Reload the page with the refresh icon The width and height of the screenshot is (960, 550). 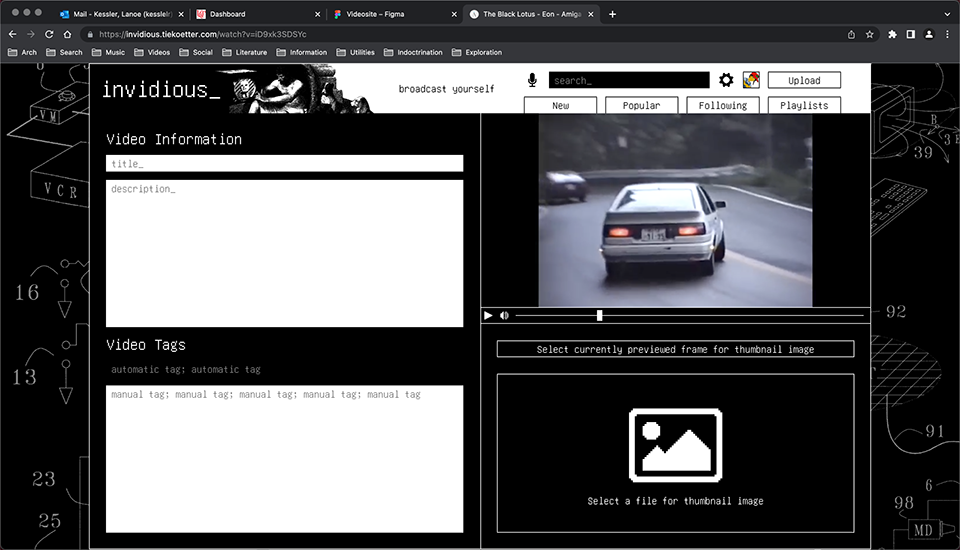[49, 34]
